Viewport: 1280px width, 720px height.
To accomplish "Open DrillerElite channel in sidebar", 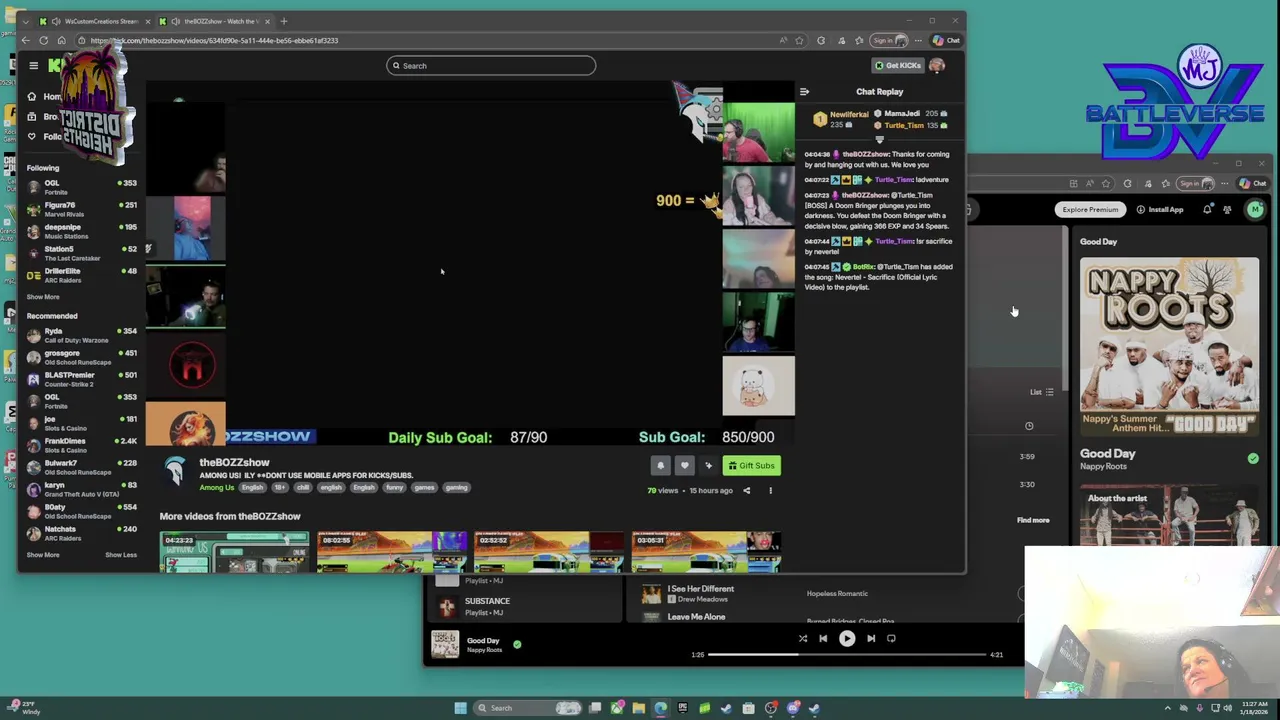I will pyautogui.click(x=82, y=276).
